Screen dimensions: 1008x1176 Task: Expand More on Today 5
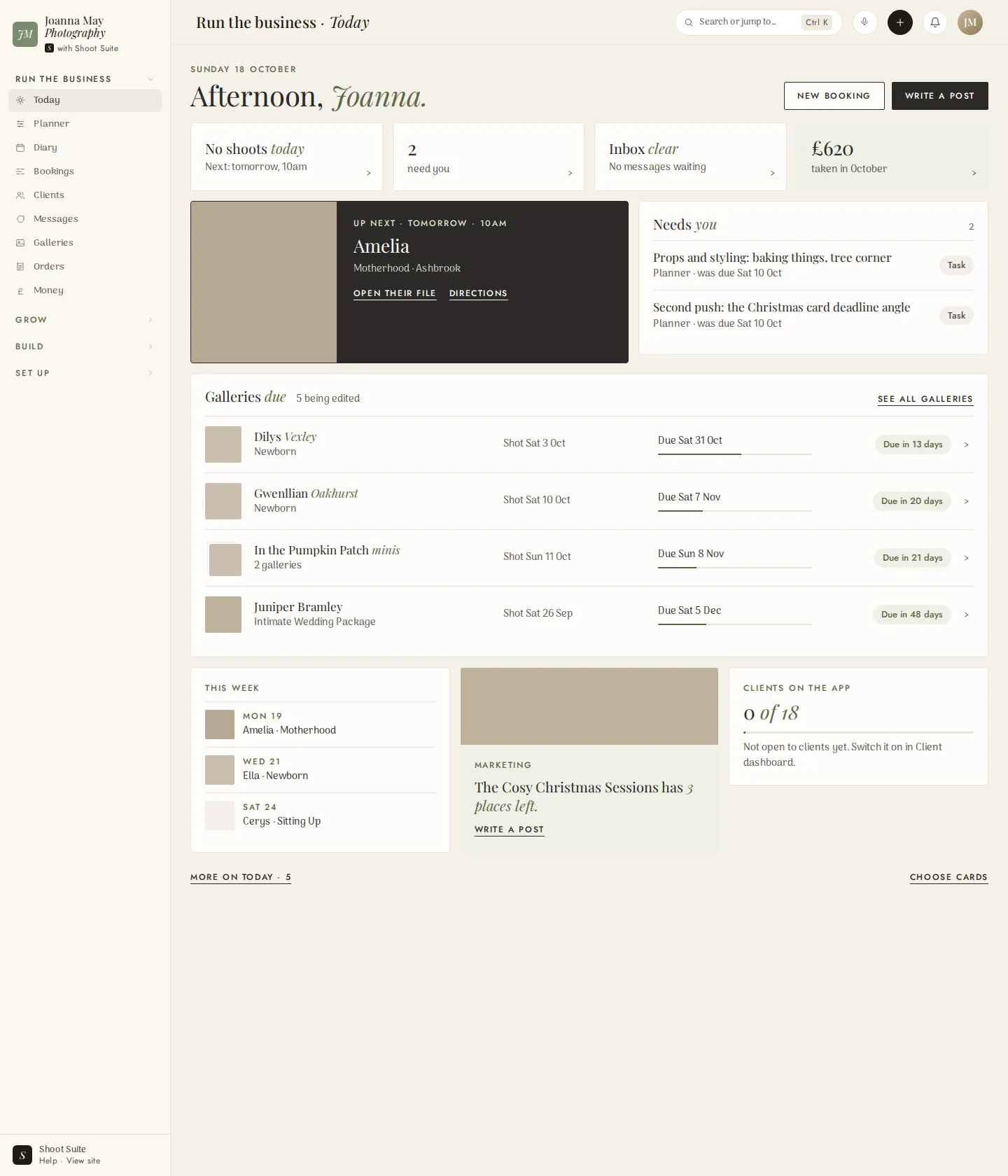pos(241,877)
